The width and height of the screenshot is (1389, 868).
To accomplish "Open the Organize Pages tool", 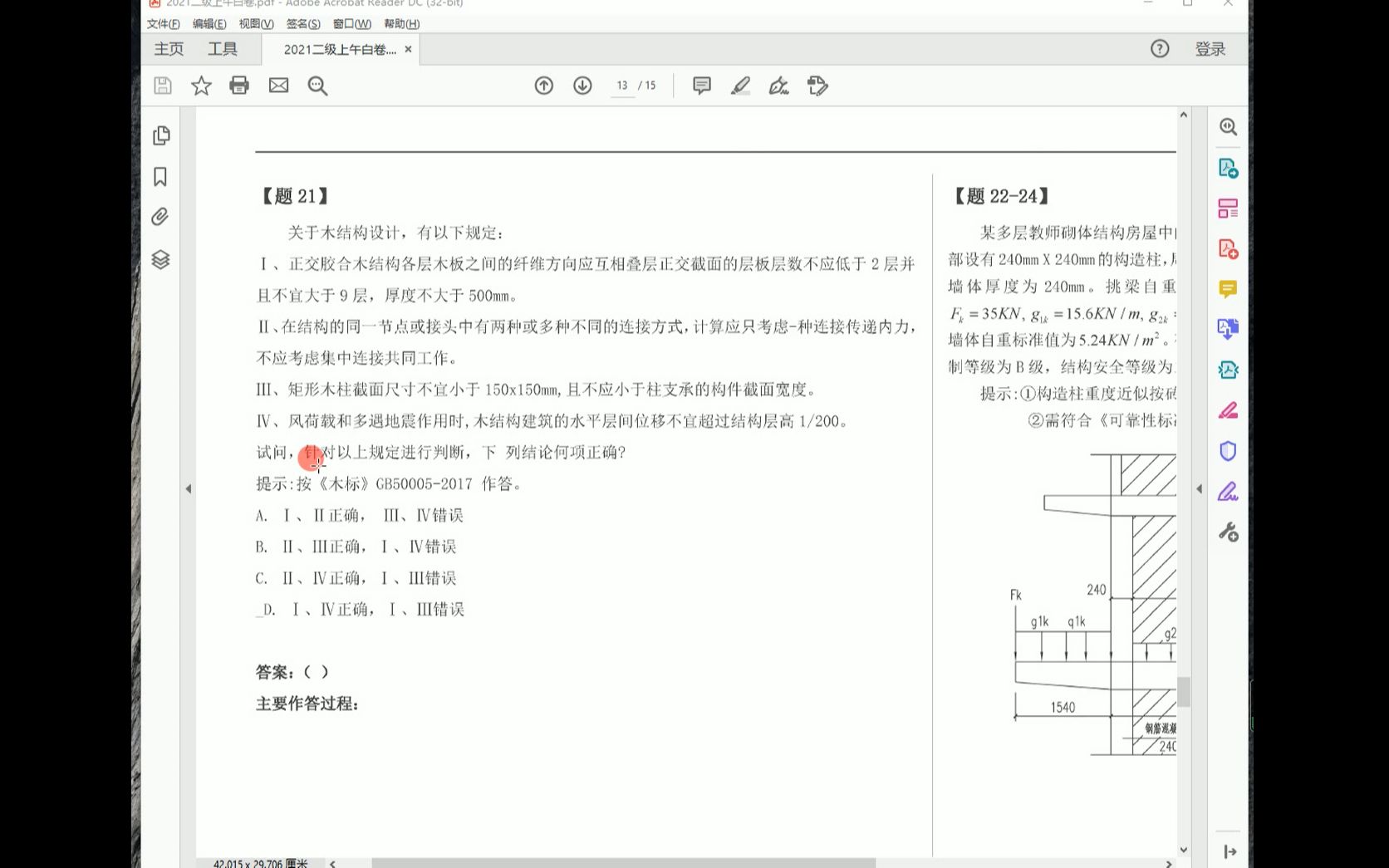I will [1228, 209].
